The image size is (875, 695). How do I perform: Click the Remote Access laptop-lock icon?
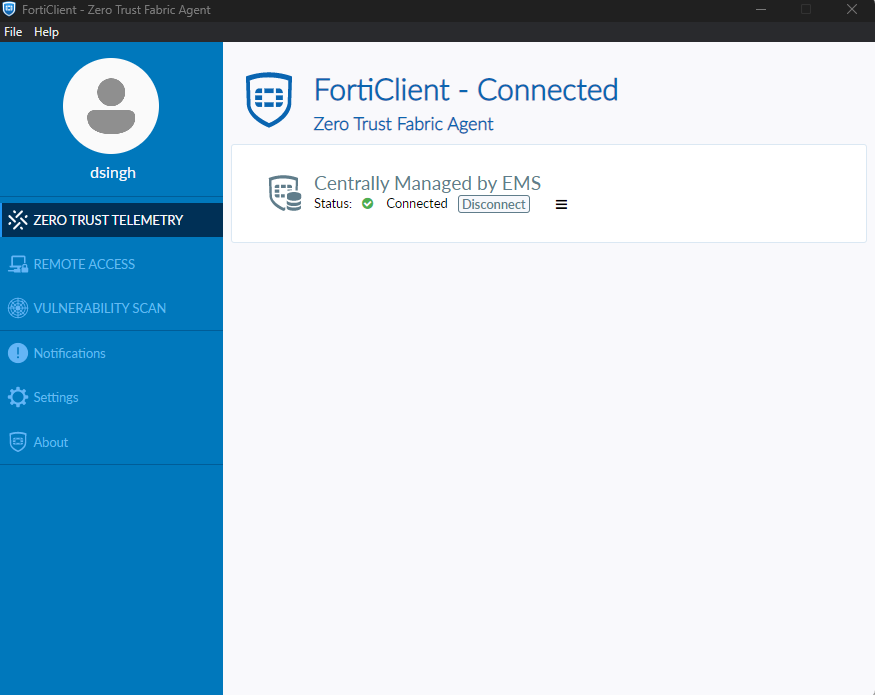coord(18,264)
